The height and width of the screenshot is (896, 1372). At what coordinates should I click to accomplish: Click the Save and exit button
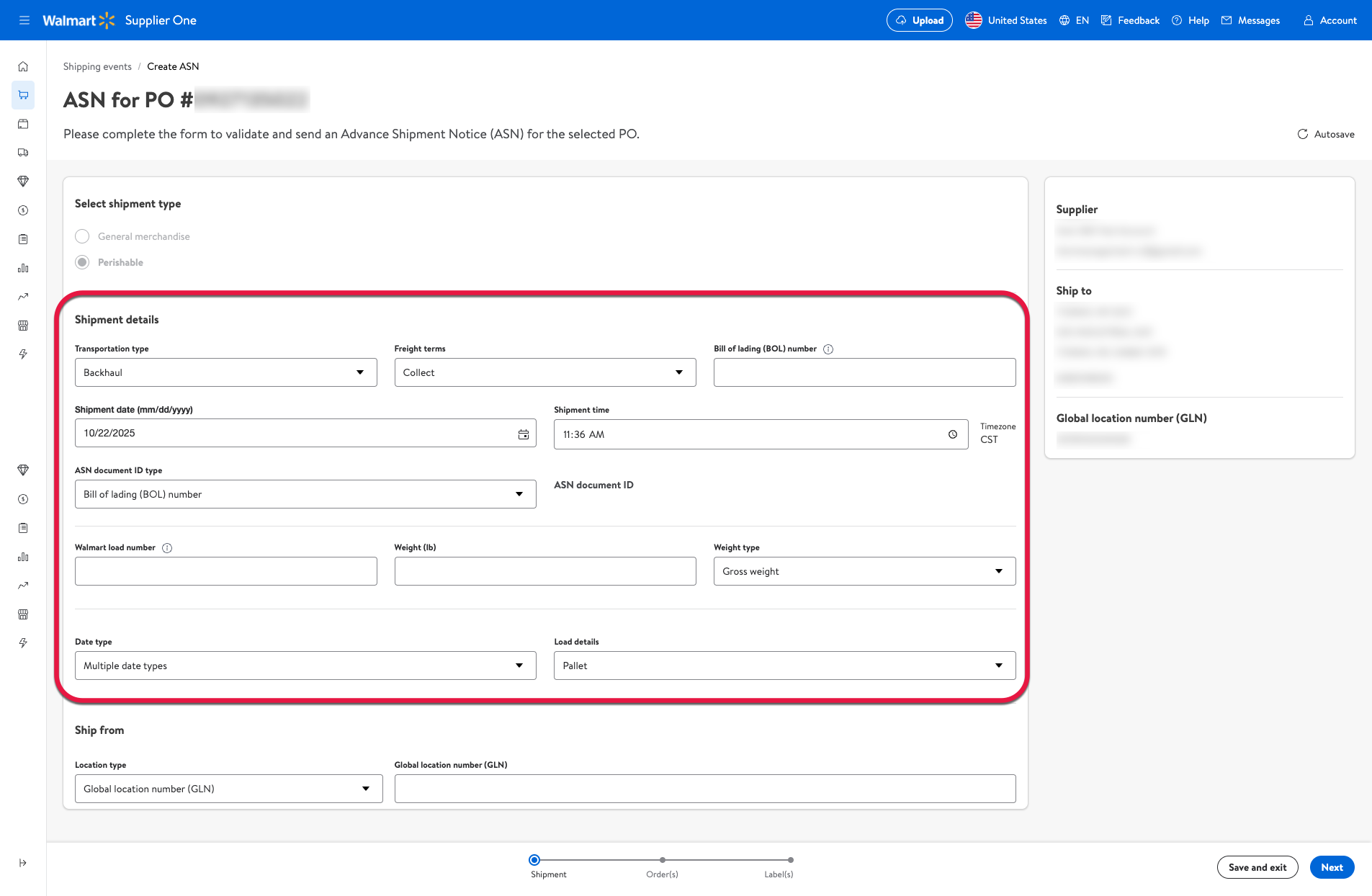click(x=1257, y=867)
